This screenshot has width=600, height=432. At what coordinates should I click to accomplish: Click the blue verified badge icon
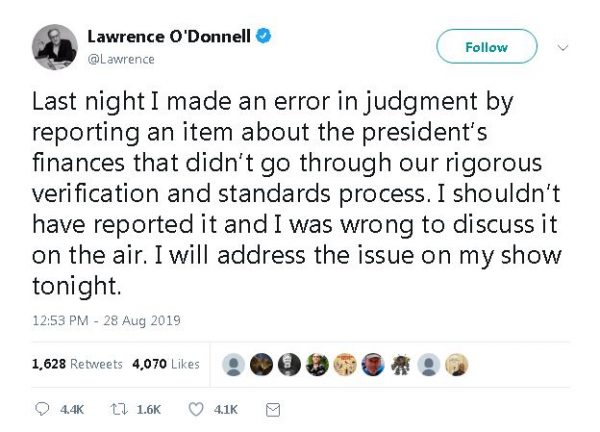(x=263, y=36)
